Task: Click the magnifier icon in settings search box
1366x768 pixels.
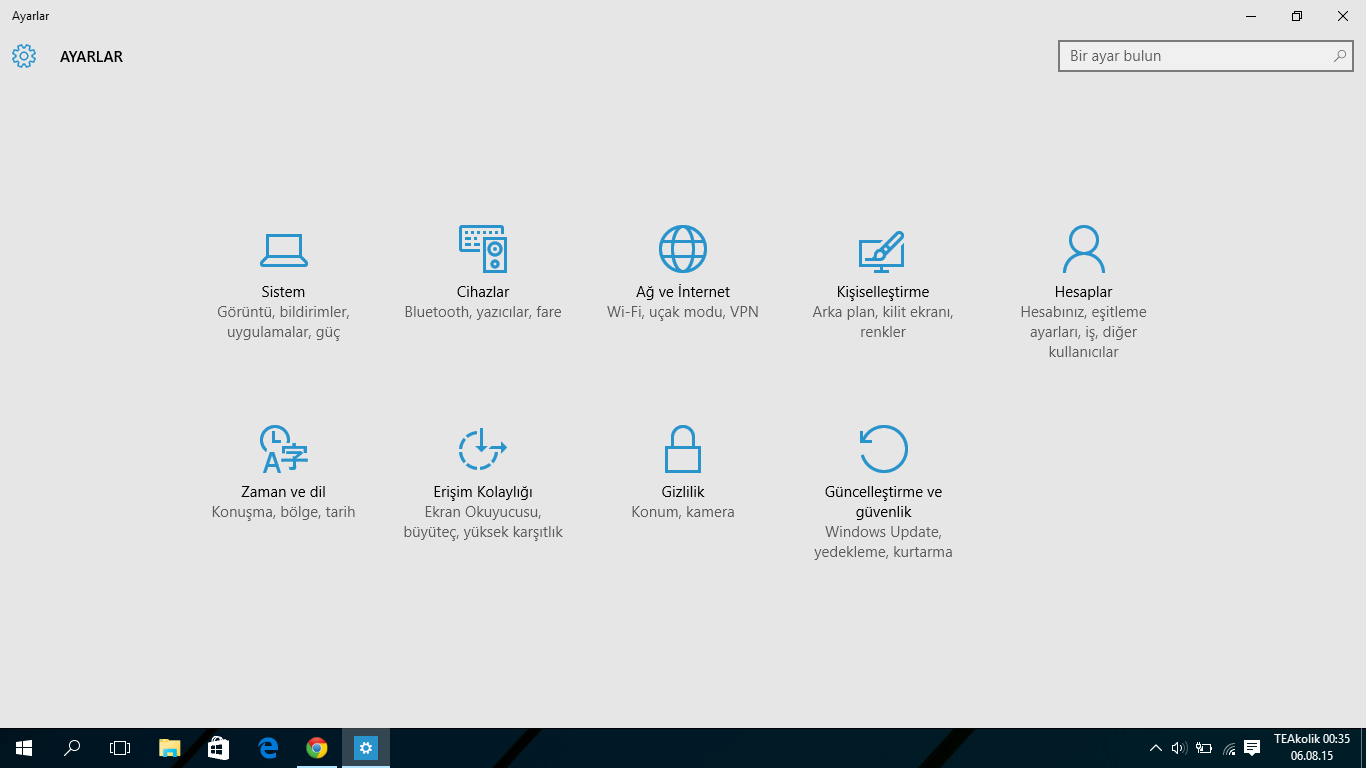Action: tap(1339, 56)
